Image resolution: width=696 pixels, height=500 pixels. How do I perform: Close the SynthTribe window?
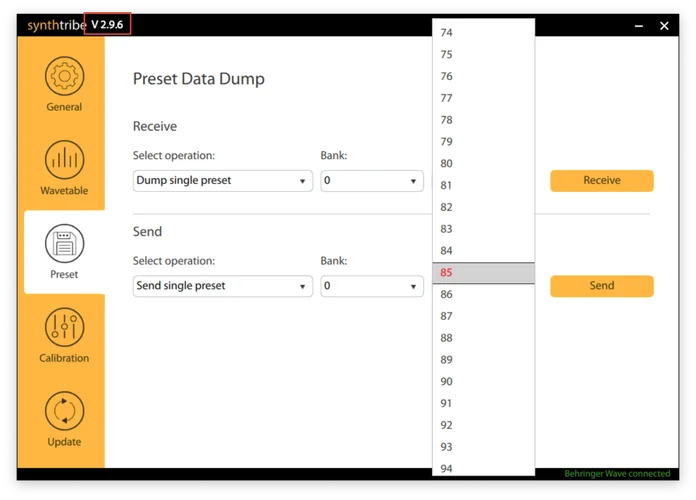click(x=664, y=26)
